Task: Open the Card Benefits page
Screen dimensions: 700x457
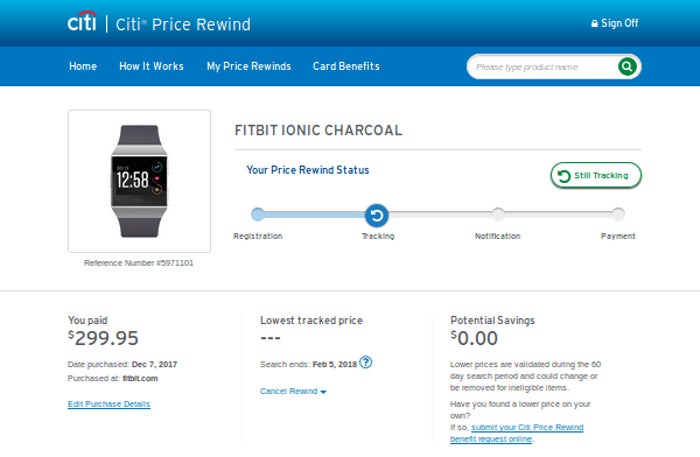Action: coord(346,66)
